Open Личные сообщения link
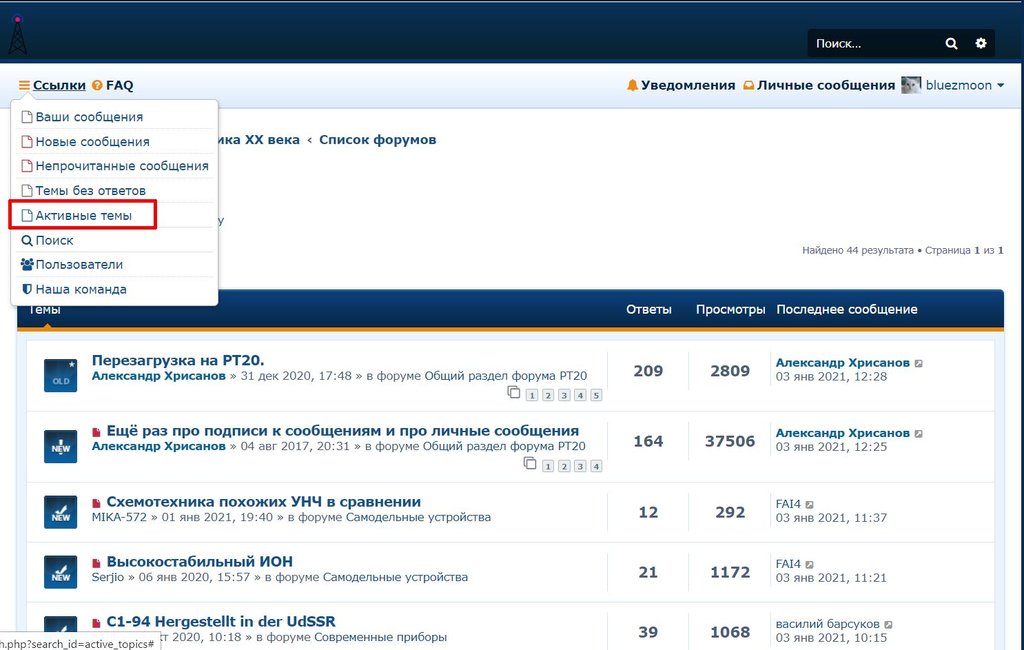This screenshot has height=650, width=1024. [x=825, y=85]
